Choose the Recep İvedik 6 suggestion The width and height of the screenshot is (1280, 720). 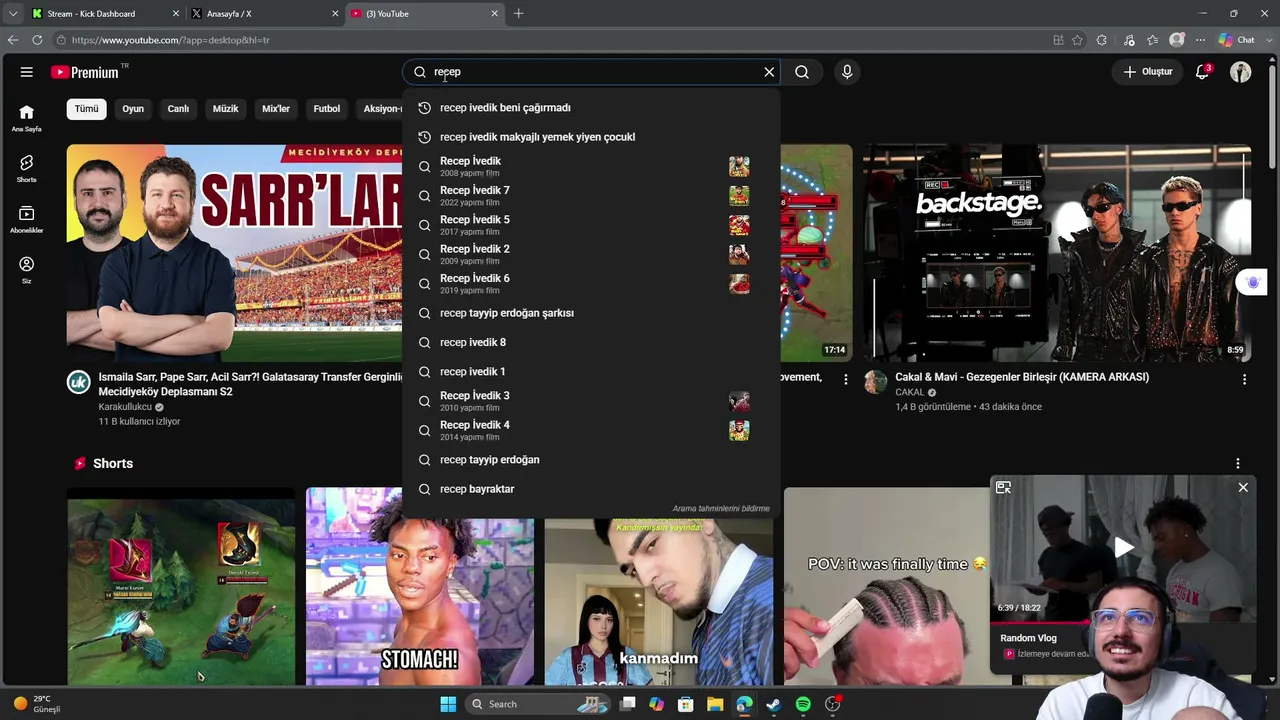591,283
